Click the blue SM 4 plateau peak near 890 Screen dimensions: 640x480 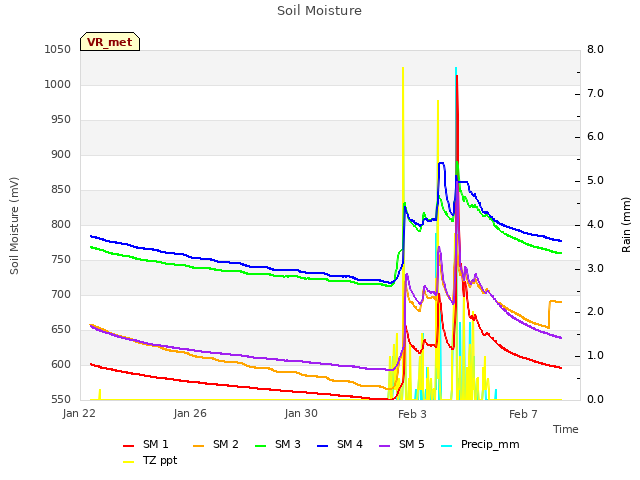point(441,163)
